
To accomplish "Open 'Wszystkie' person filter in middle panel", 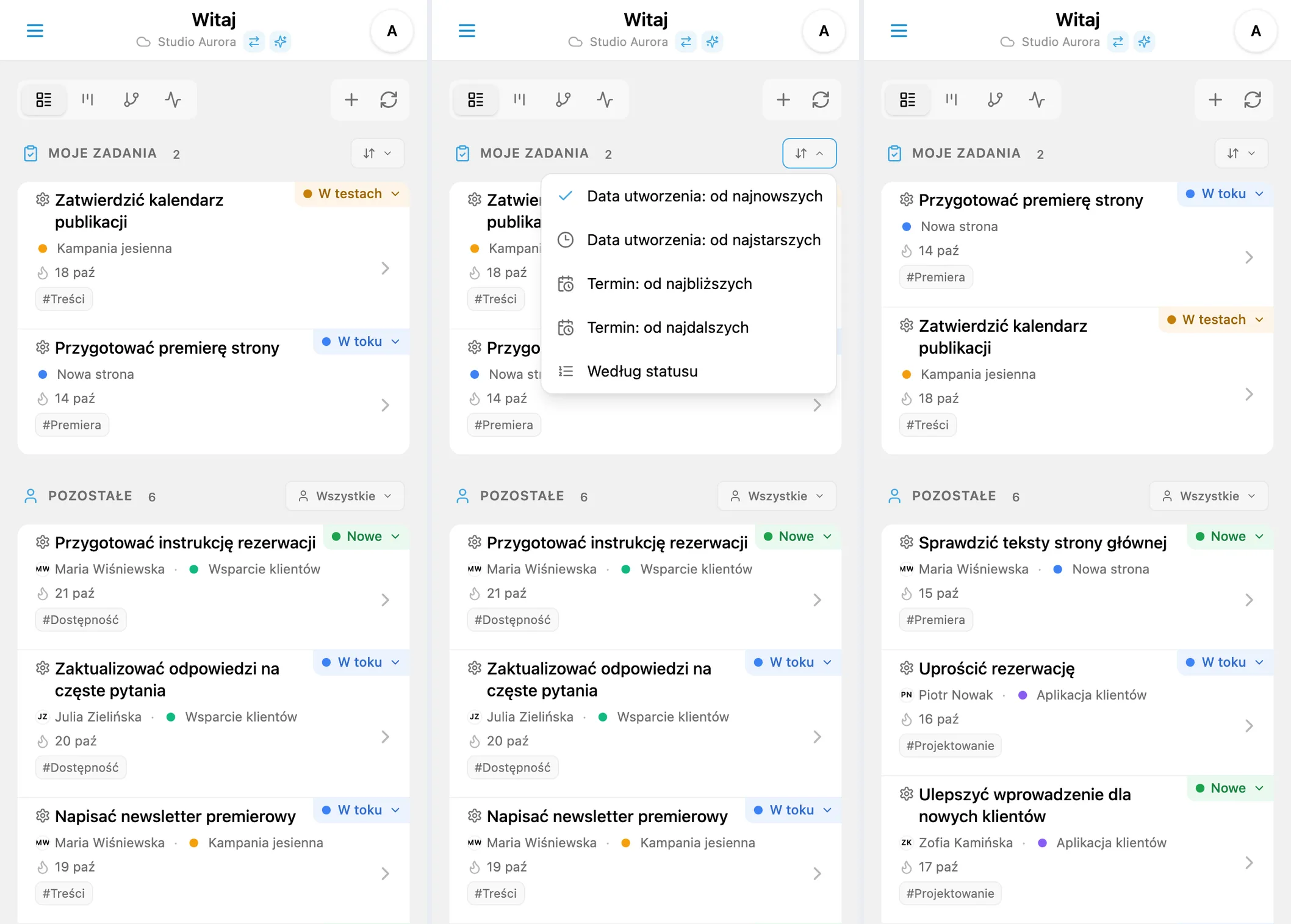I will point(777,496).
